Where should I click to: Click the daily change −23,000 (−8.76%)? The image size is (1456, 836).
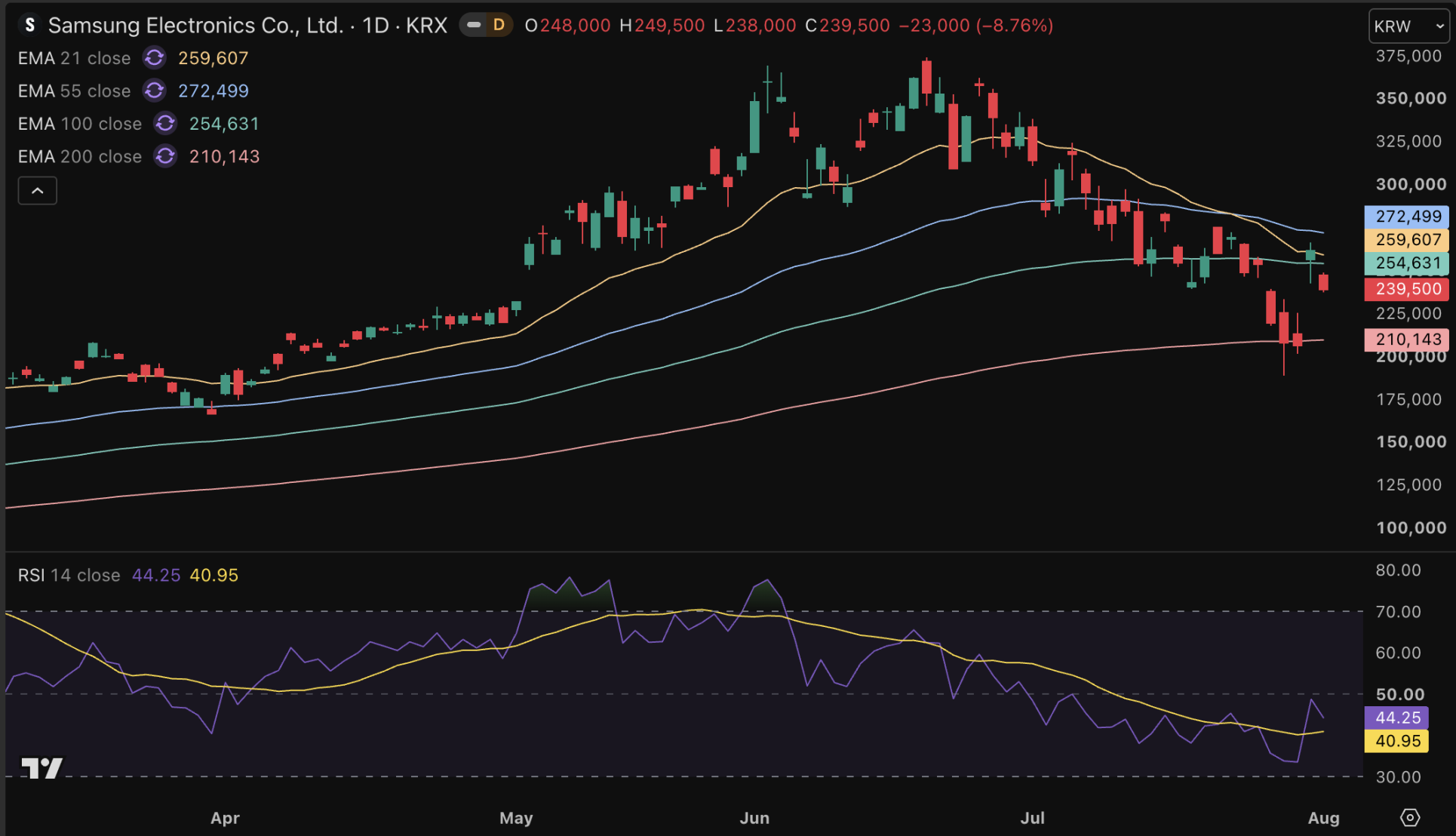[x=976, y=25]
